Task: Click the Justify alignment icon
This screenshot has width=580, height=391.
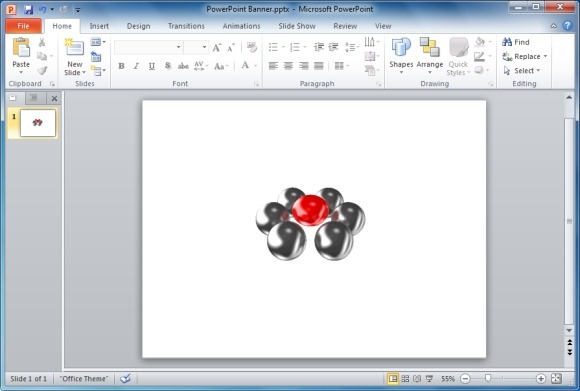Action: click(318, 66)
